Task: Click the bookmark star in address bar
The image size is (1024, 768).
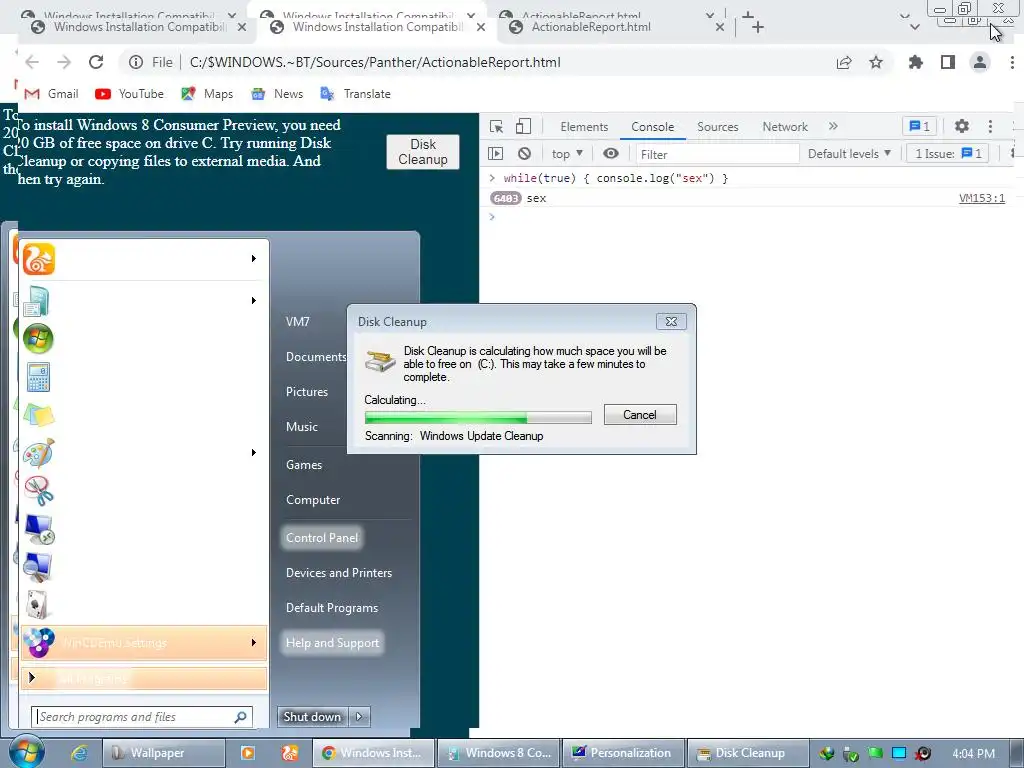Action: click(x=876, y=62)
